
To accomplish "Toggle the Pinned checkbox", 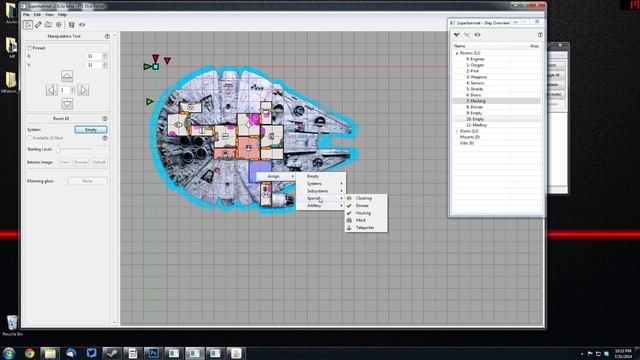I will coord(30,48).
